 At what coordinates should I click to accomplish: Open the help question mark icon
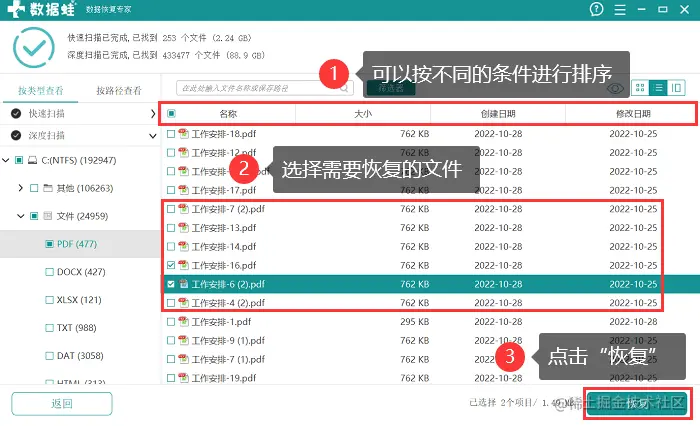tap(596, 9)
